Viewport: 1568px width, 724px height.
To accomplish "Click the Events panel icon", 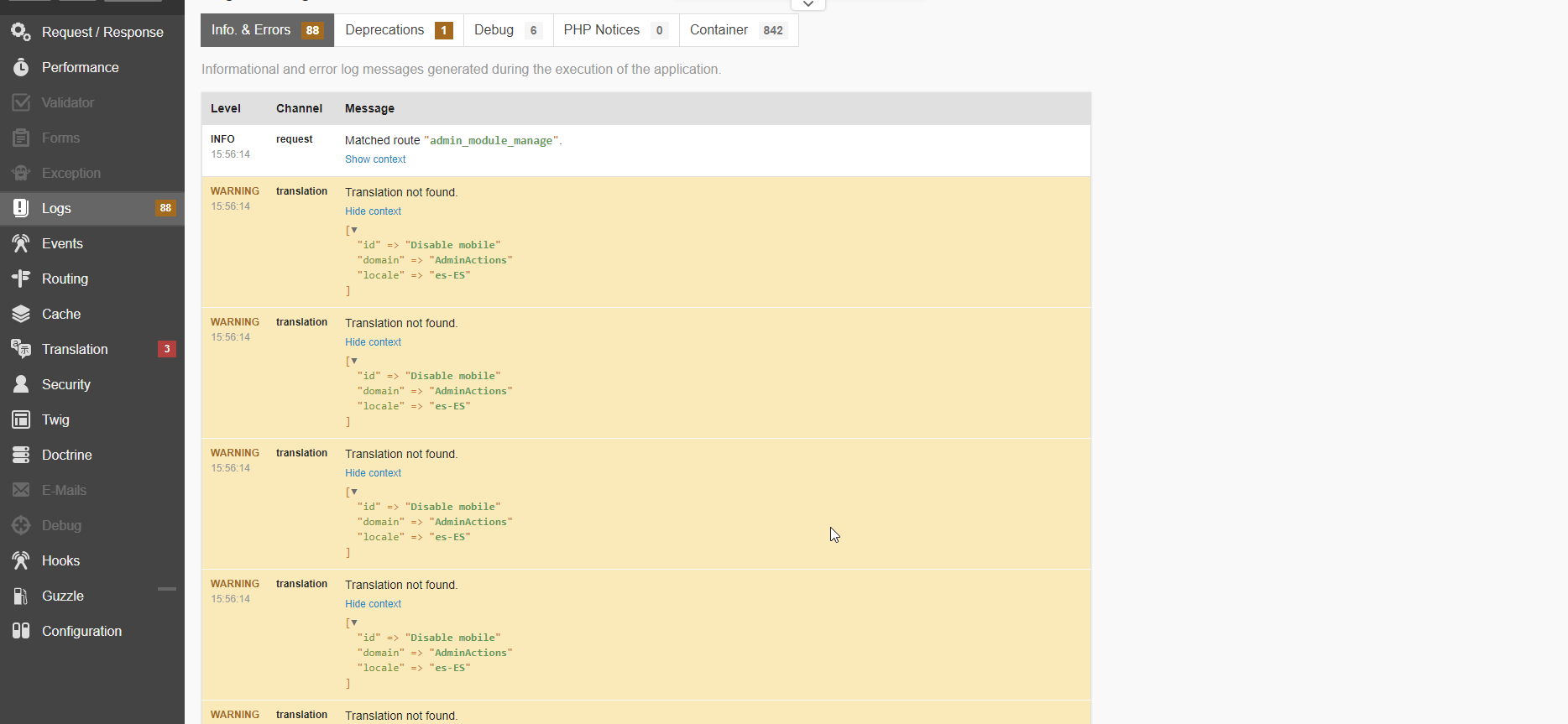I will [21, 243].
